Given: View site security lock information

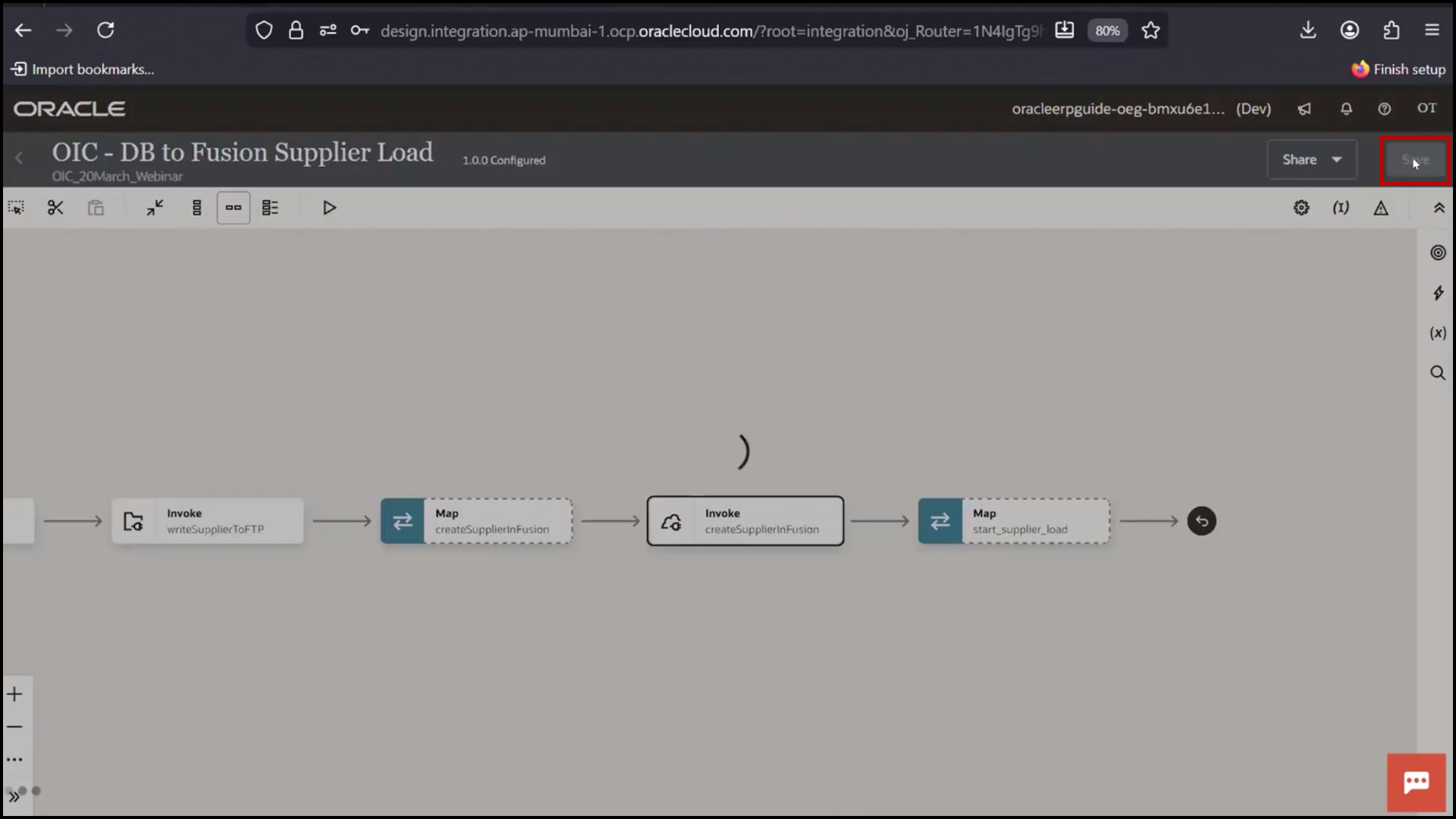Looking at the screenshot, I should tap(296, 30).
